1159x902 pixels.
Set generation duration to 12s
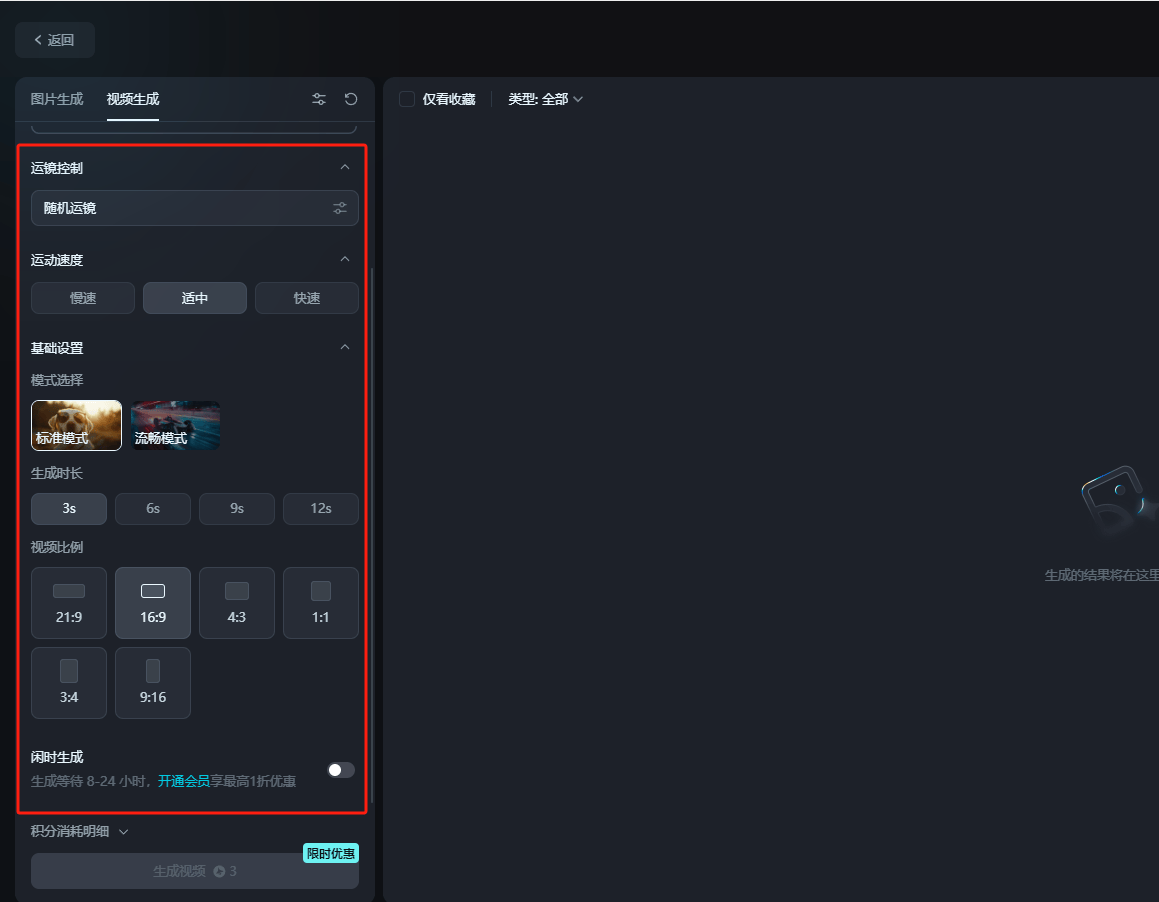click(320, 508)
